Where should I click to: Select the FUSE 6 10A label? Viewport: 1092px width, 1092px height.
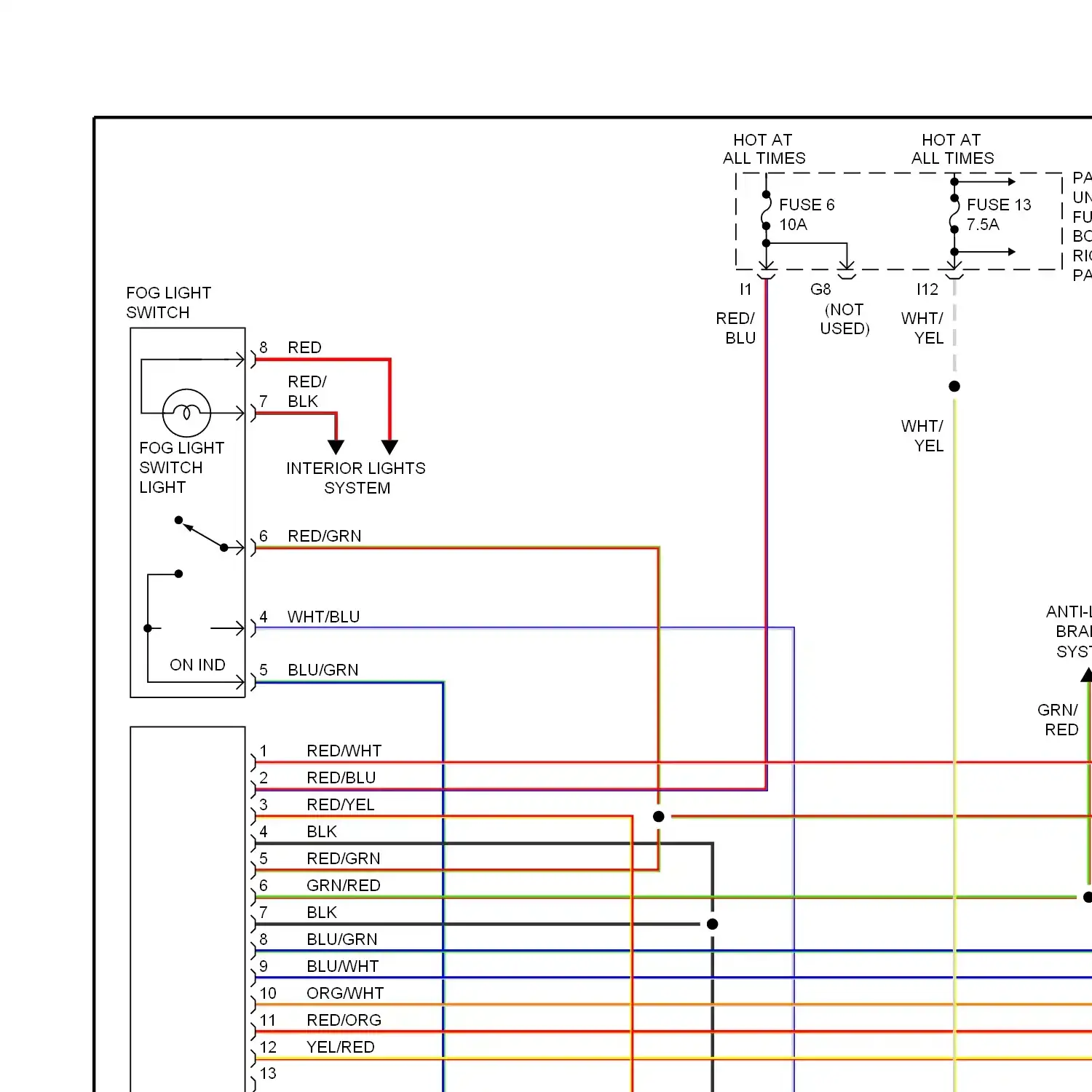807,214
